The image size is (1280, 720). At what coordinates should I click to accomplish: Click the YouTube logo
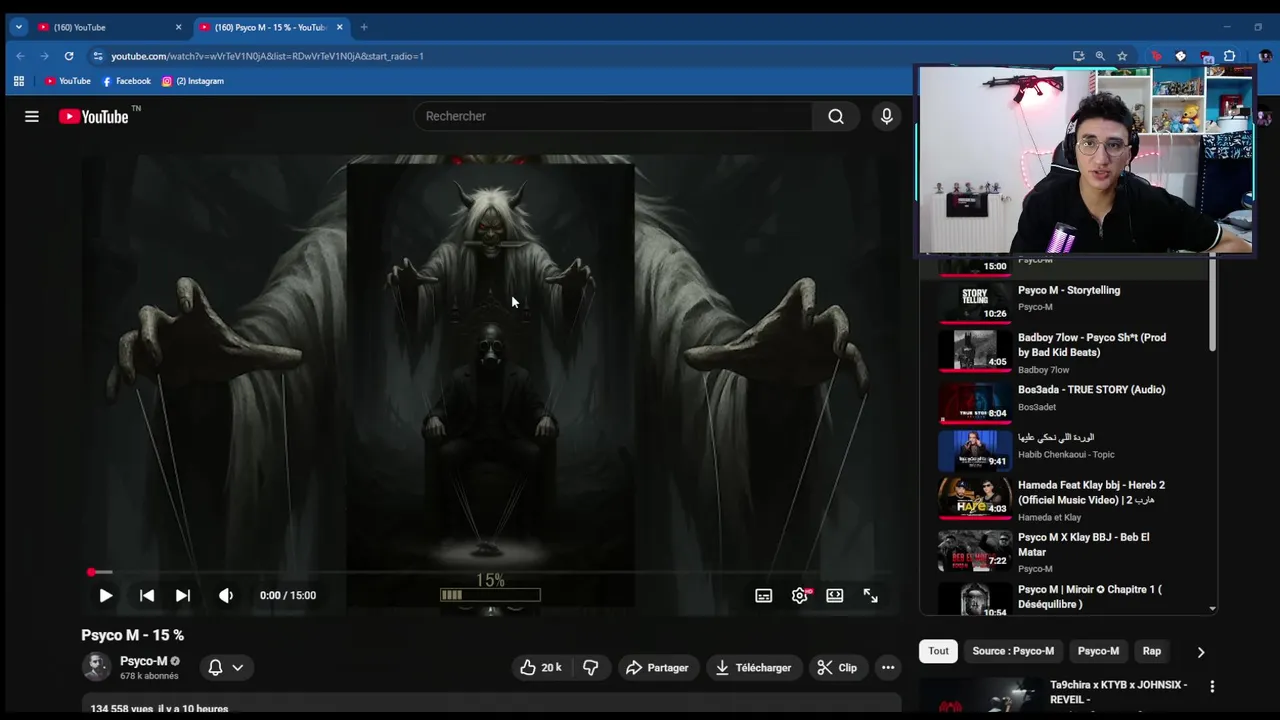pyautogui.click(x=93, y=117)
